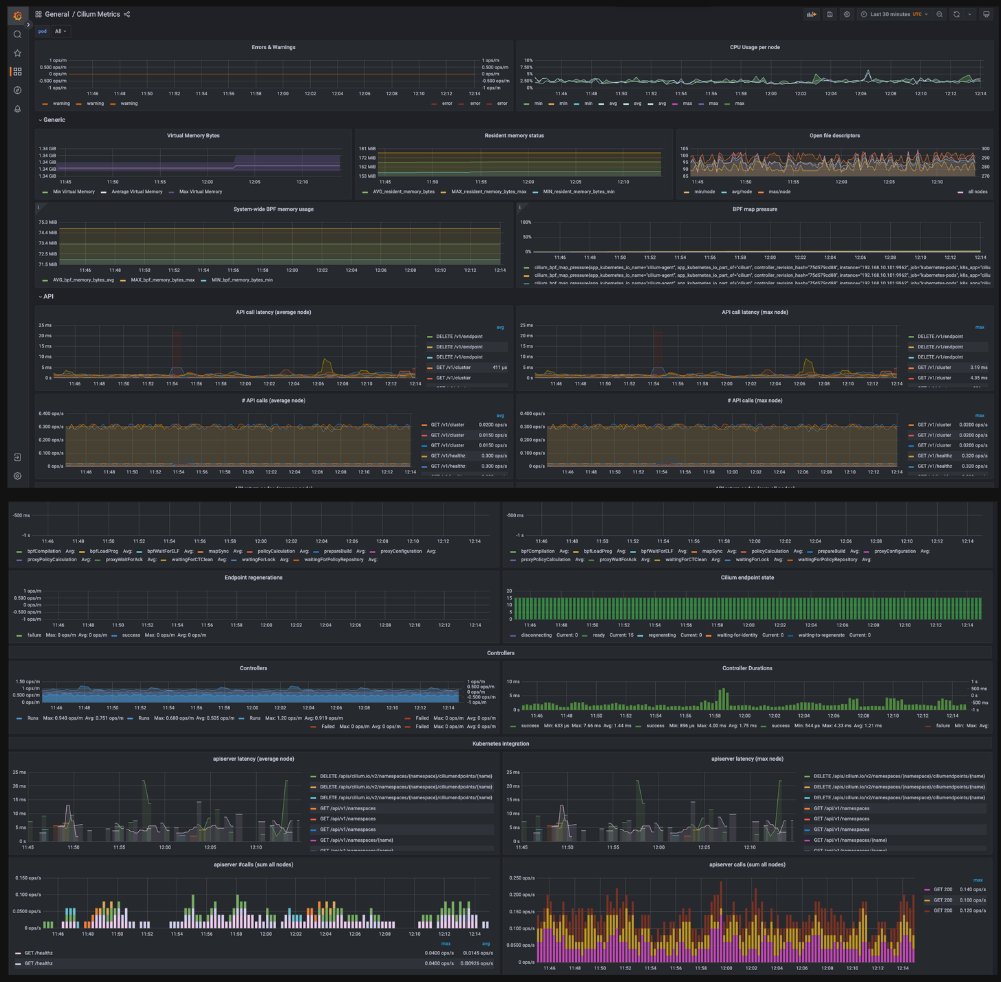
Task: Open the CPU Usage per node panel menu
Action: tap(755, 47)
